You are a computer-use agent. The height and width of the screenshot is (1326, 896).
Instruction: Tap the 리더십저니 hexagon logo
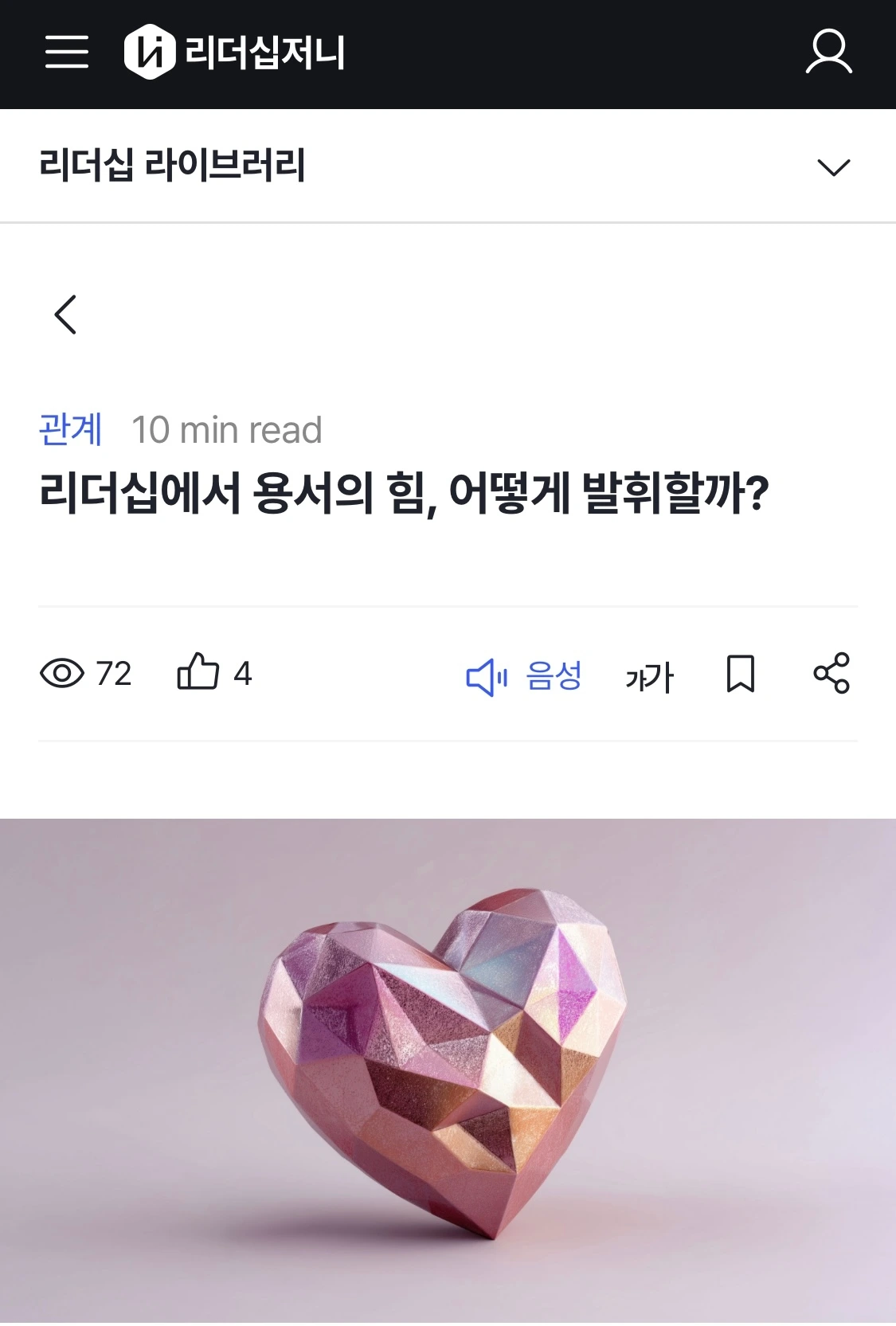tap(149, 52)
